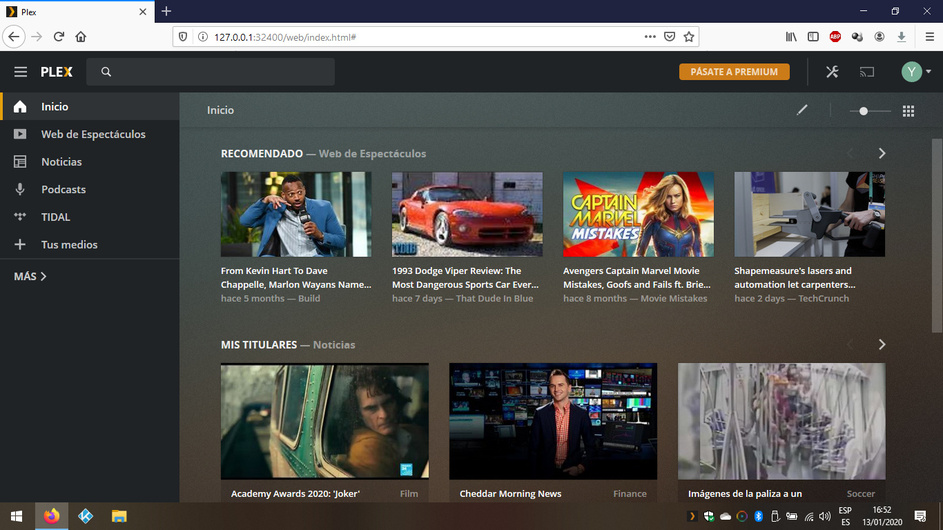Open Kodi from the taskbar
943x530 pixels.
[85, 516]
